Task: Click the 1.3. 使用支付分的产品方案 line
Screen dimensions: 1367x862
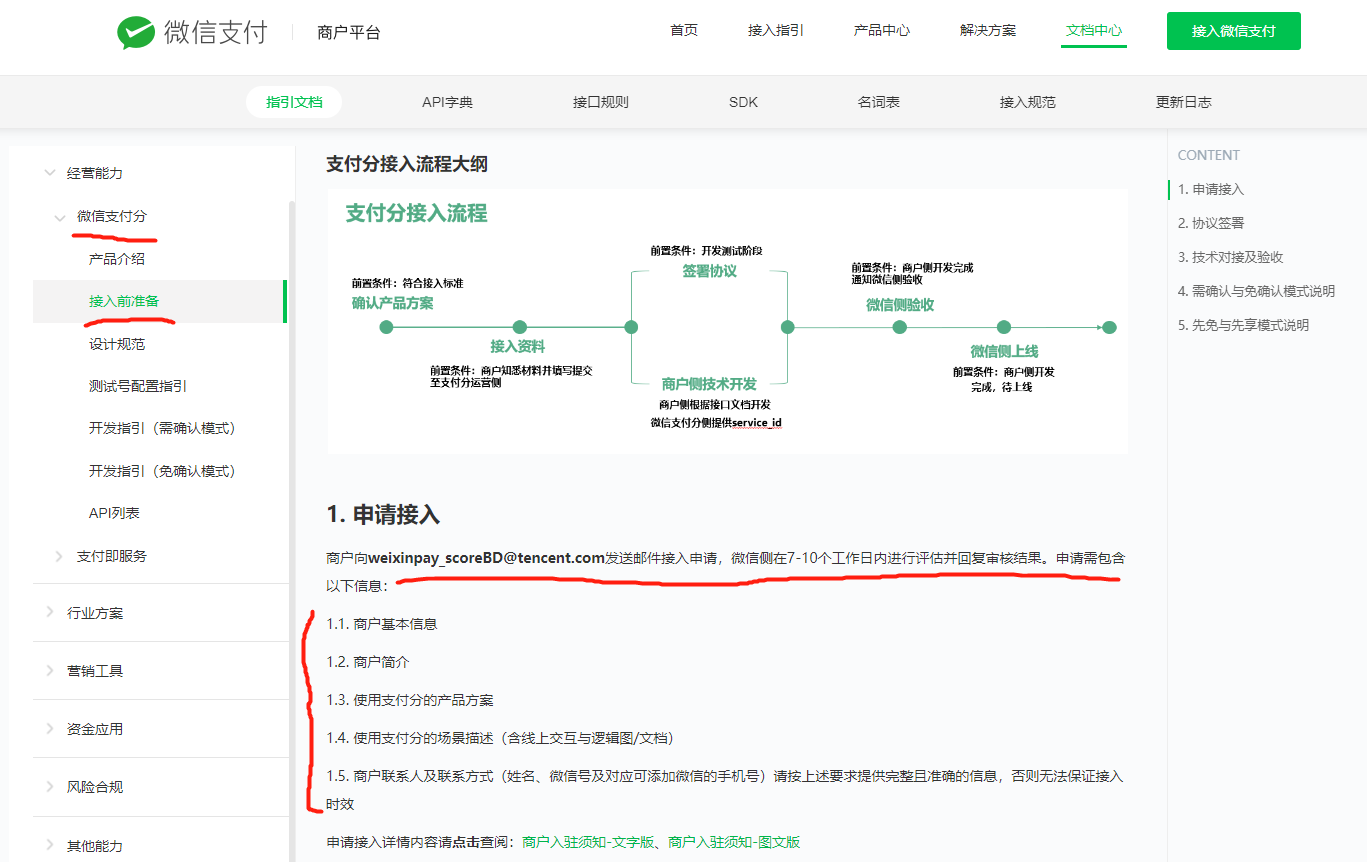Action: [410, 700]
